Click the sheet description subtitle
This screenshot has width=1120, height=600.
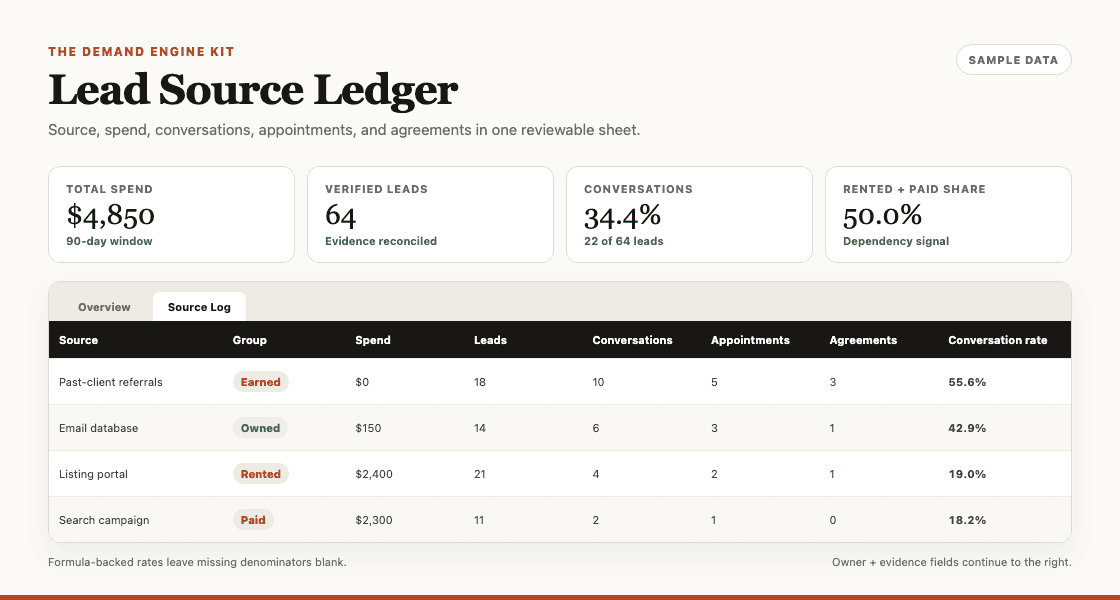point(344,131)
